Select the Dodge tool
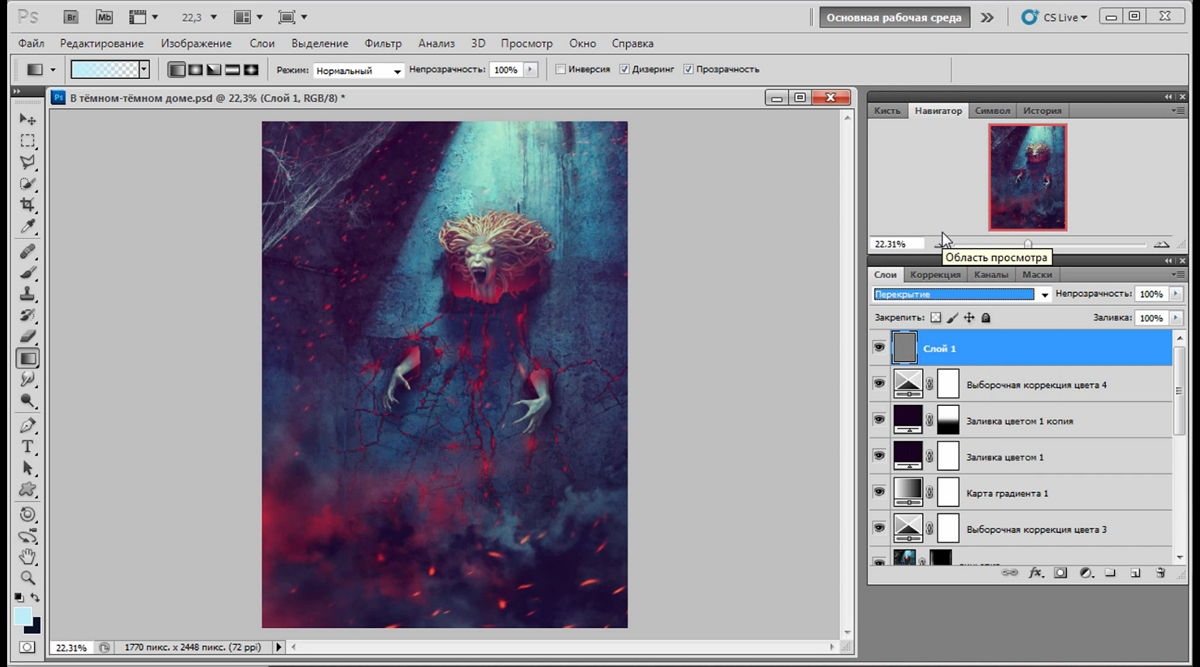1200x667 pixels. [x=28, y=401]
